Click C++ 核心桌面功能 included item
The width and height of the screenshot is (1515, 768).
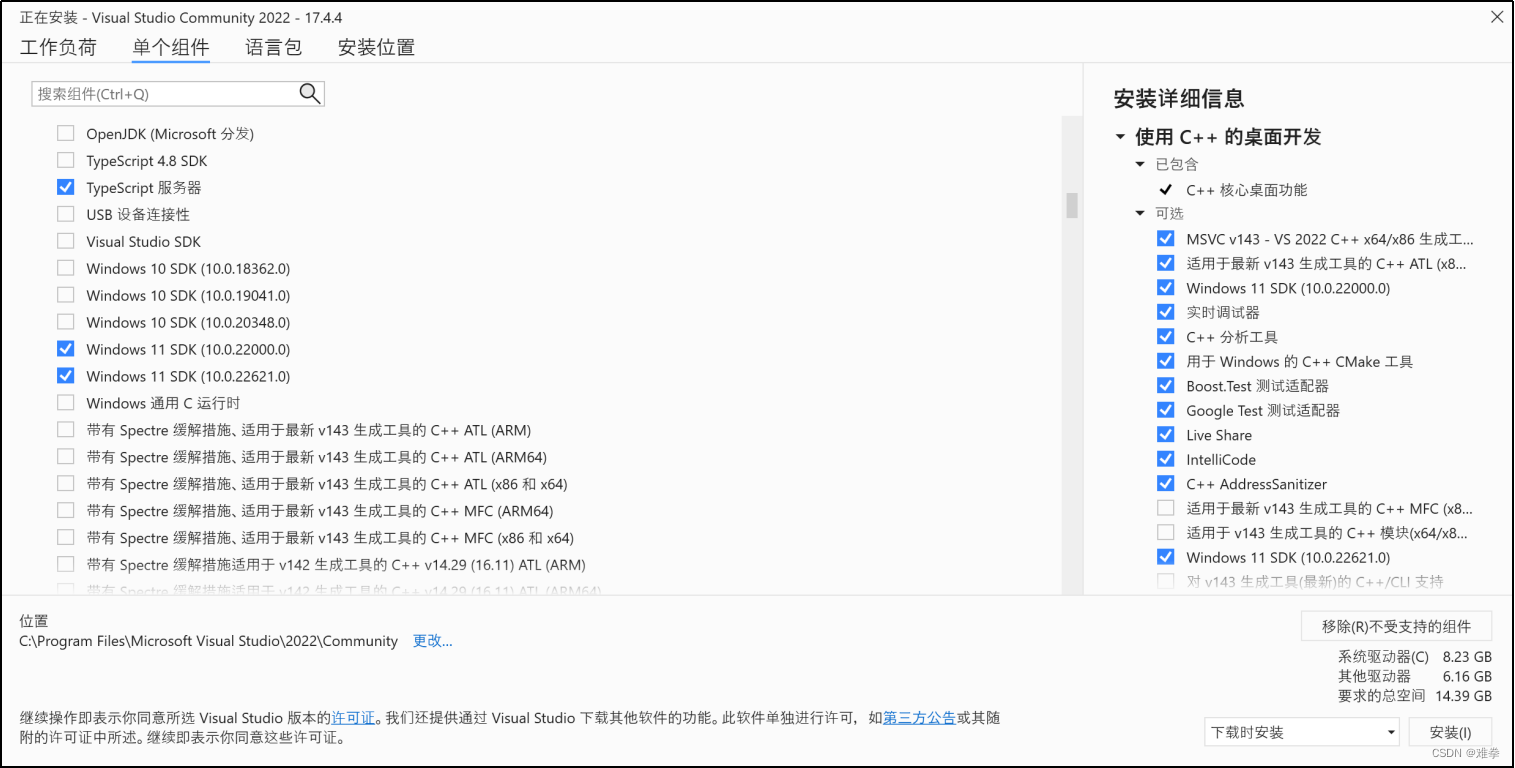point(1246,190)
